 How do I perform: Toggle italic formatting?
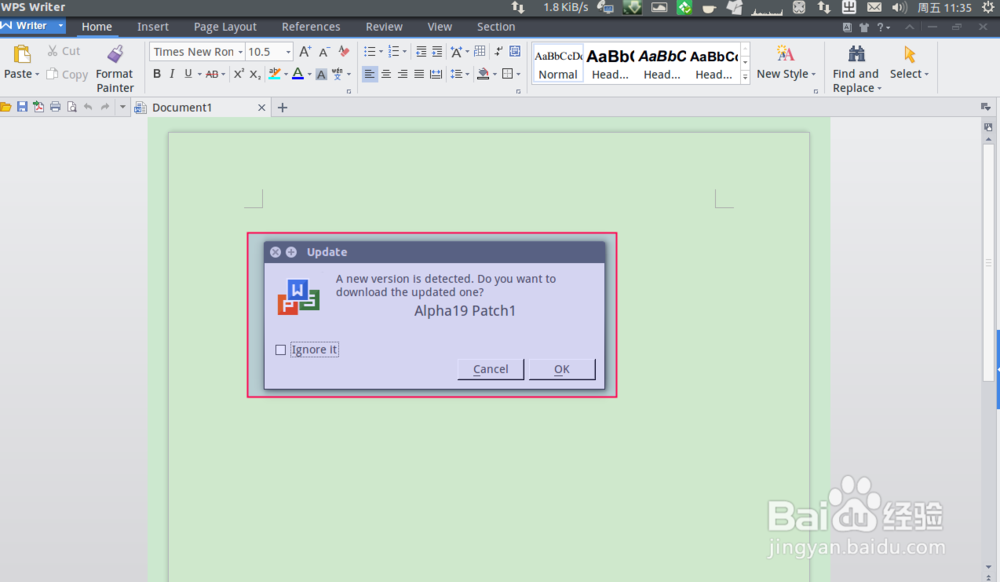click(172, 74)
